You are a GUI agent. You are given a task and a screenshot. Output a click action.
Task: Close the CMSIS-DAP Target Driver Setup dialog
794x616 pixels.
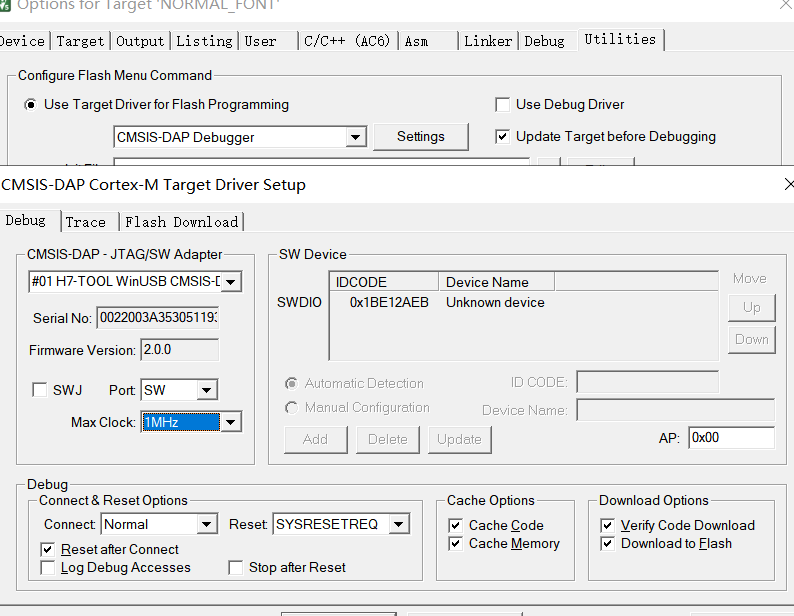pyautogui.click(x=789, y=184)
